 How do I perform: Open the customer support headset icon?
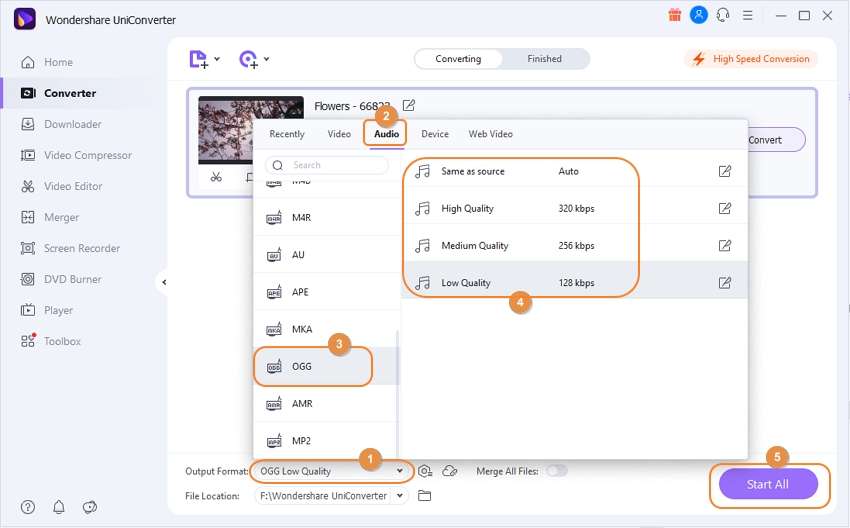723,15
